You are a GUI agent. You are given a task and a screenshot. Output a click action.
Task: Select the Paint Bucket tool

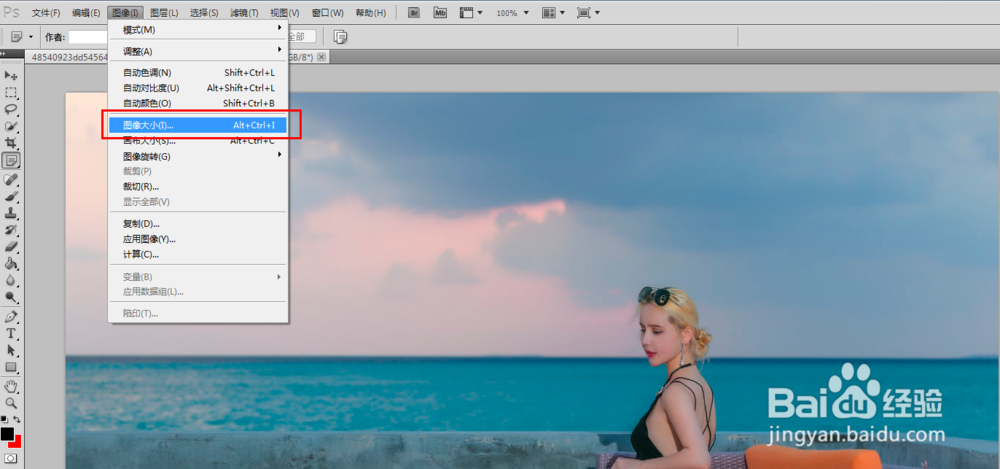(11, 263)
